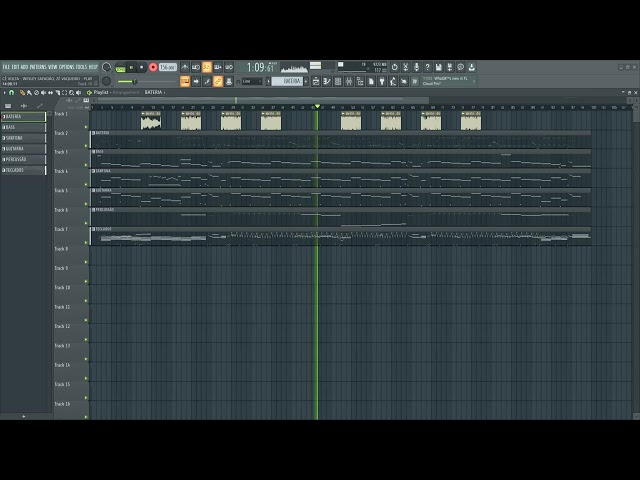Image resolution: width=640 pixels, height=480 pixels.
Task: Toggle the overdub/blend recording icon
Action: pyautogui.click(x=218, y=67)
